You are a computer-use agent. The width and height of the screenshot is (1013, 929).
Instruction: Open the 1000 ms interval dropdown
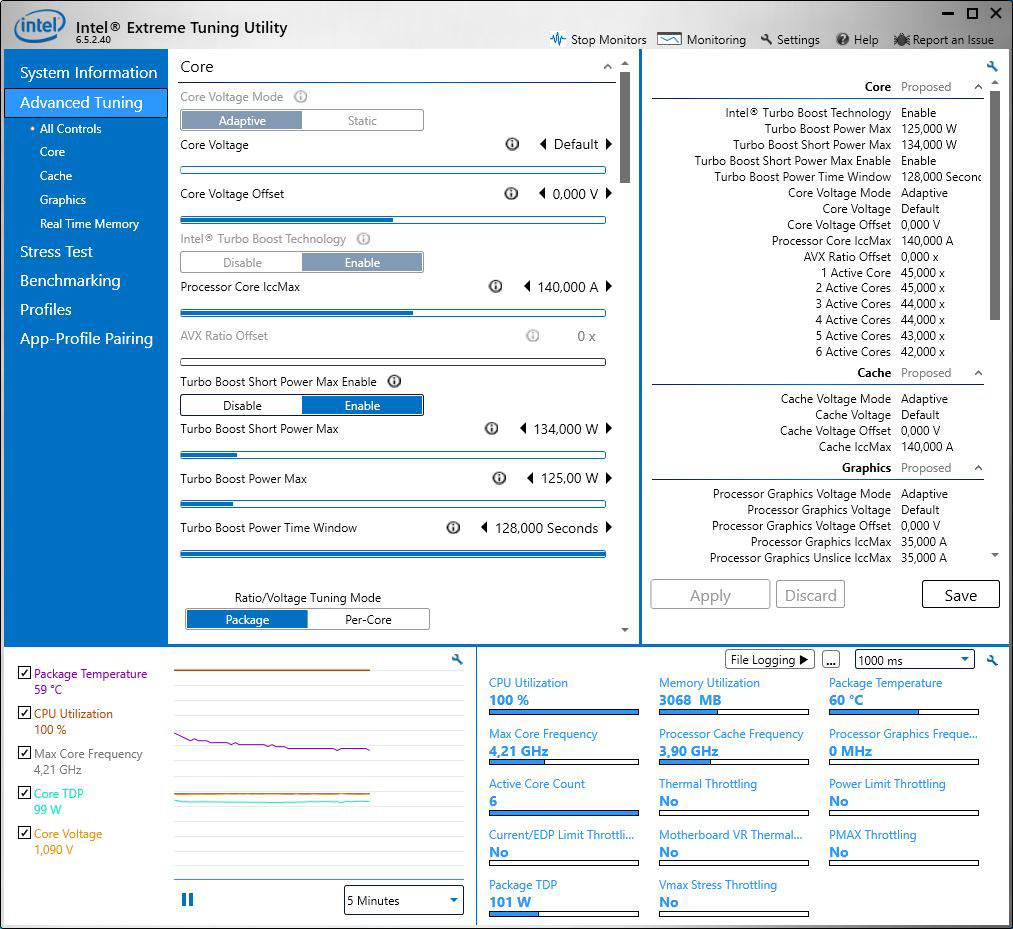[914, 660]
